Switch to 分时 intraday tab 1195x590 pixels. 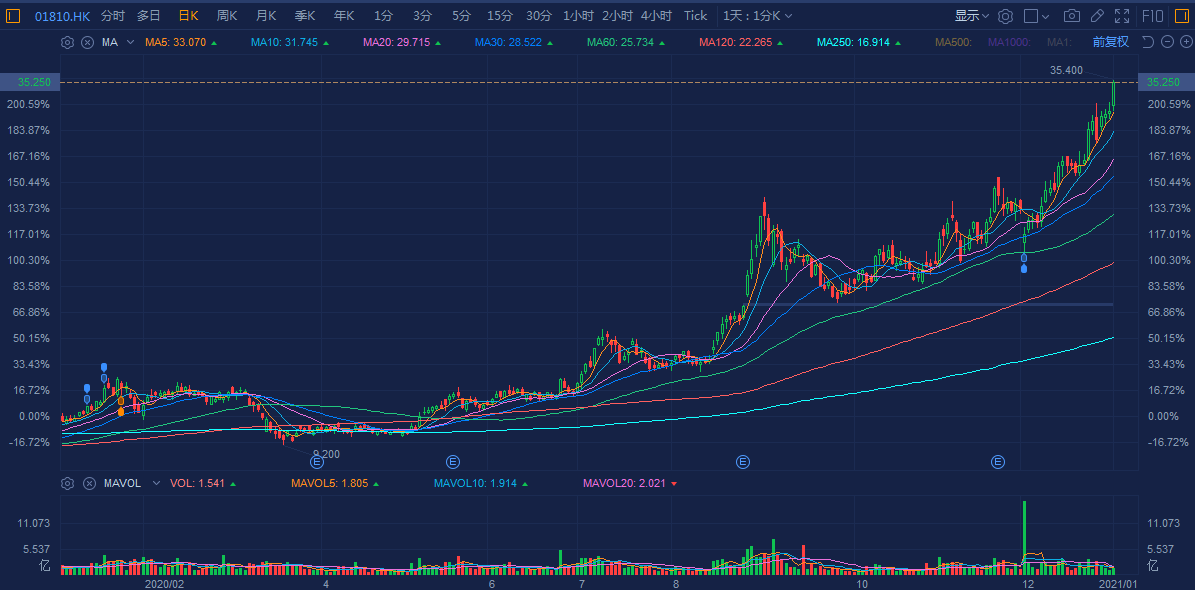click(x=113, y=16)
